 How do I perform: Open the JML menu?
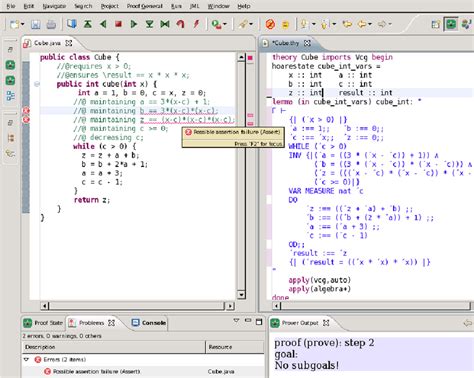click(x=194, y=6)
